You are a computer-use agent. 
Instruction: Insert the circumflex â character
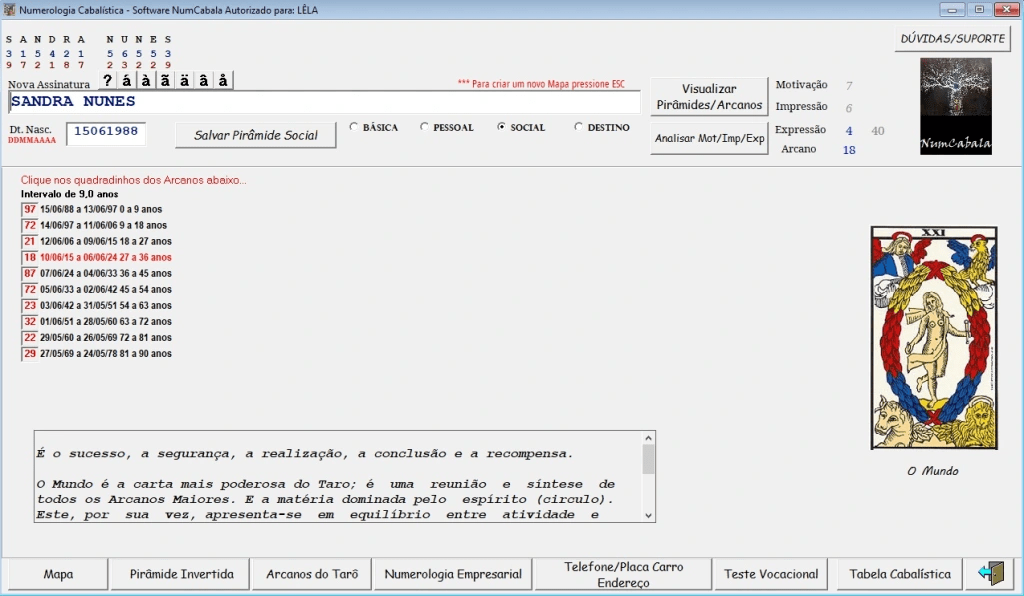[204, 81]
